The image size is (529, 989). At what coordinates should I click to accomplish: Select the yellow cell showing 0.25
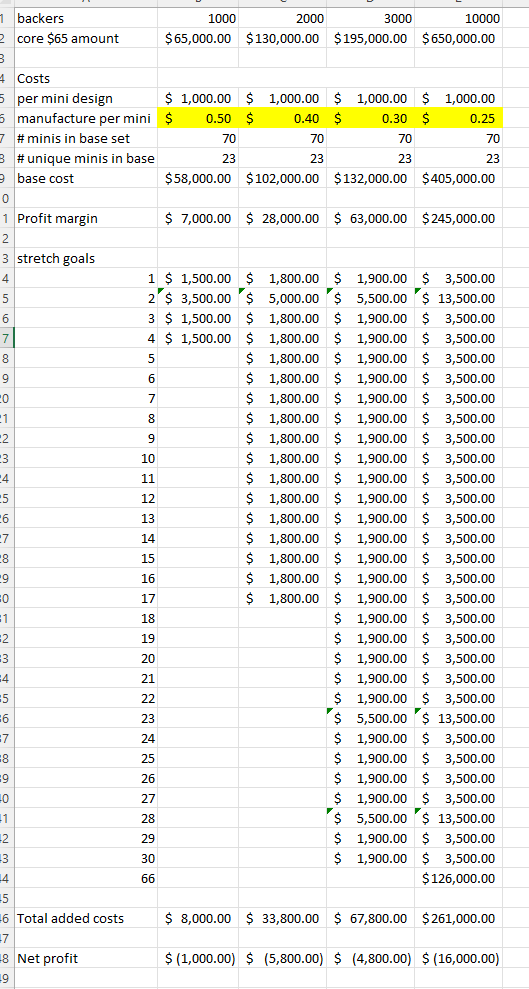(458, 118)
